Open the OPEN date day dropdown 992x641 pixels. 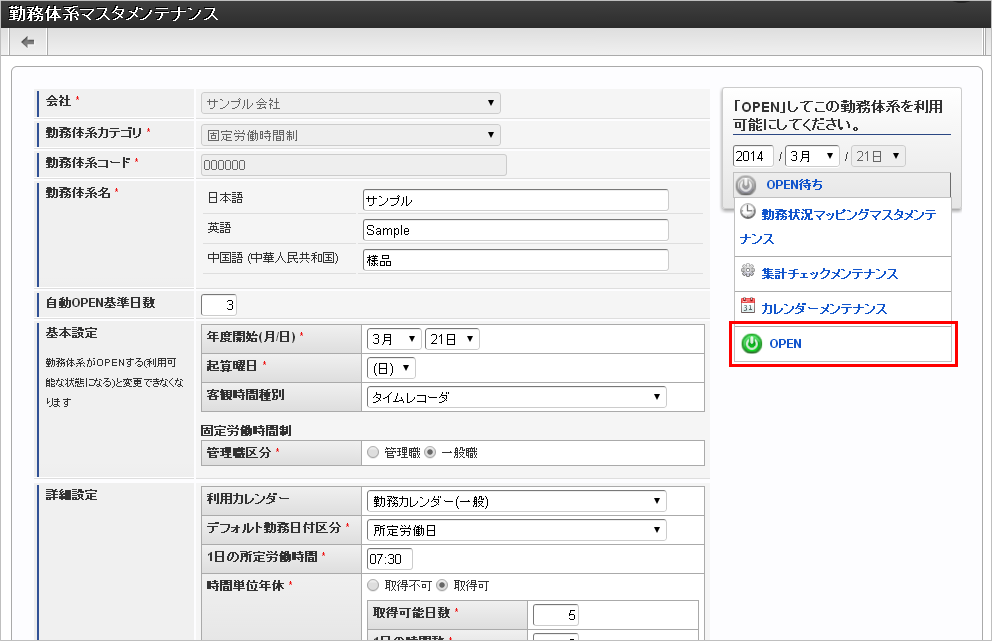click(878, 156)
